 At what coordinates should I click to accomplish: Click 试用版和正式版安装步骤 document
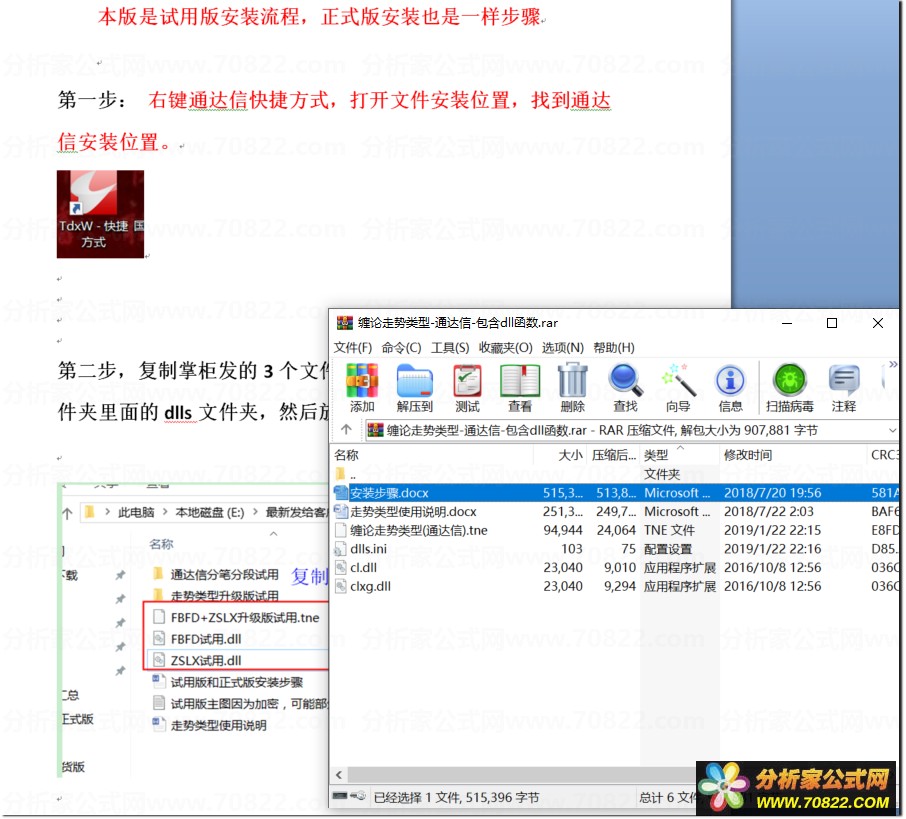point(228,682)
